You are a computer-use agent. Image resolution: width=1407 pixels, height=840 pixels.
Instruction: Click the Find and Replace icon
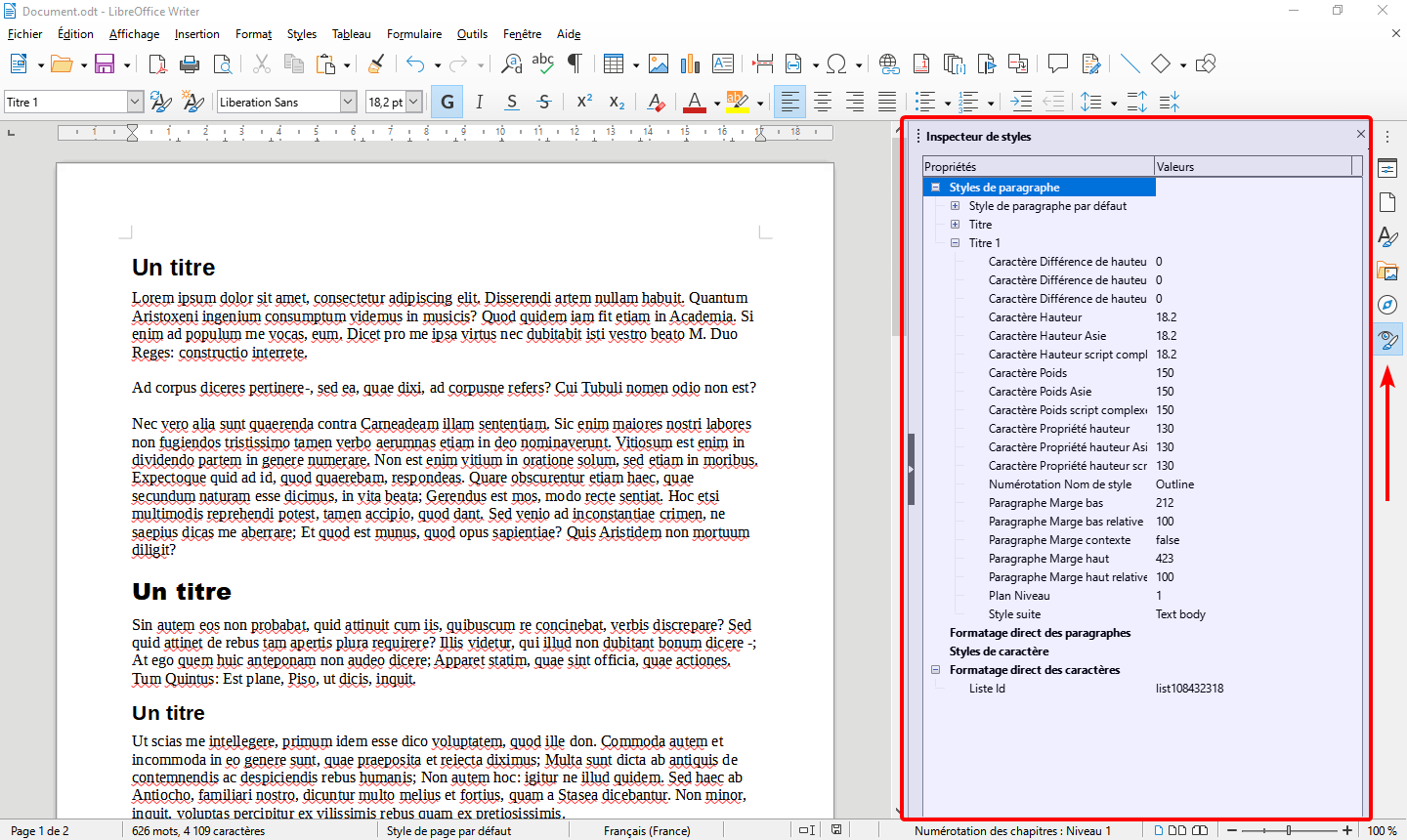511,64
